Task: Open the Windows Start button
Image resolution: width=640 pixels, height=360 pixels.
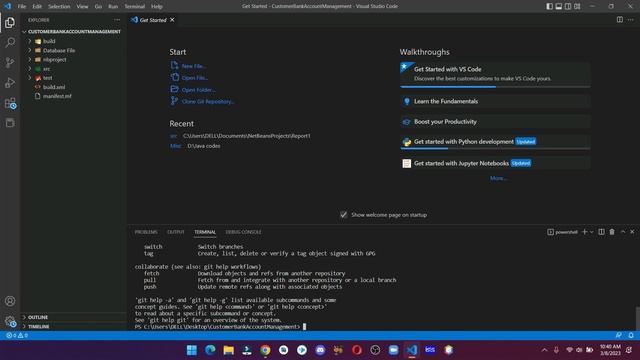Action: [x=191, y=350]
